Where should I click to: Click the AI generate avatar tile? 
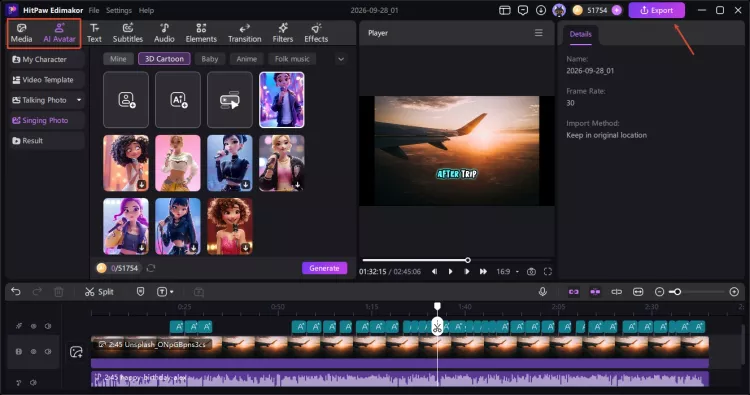(177, 100)
